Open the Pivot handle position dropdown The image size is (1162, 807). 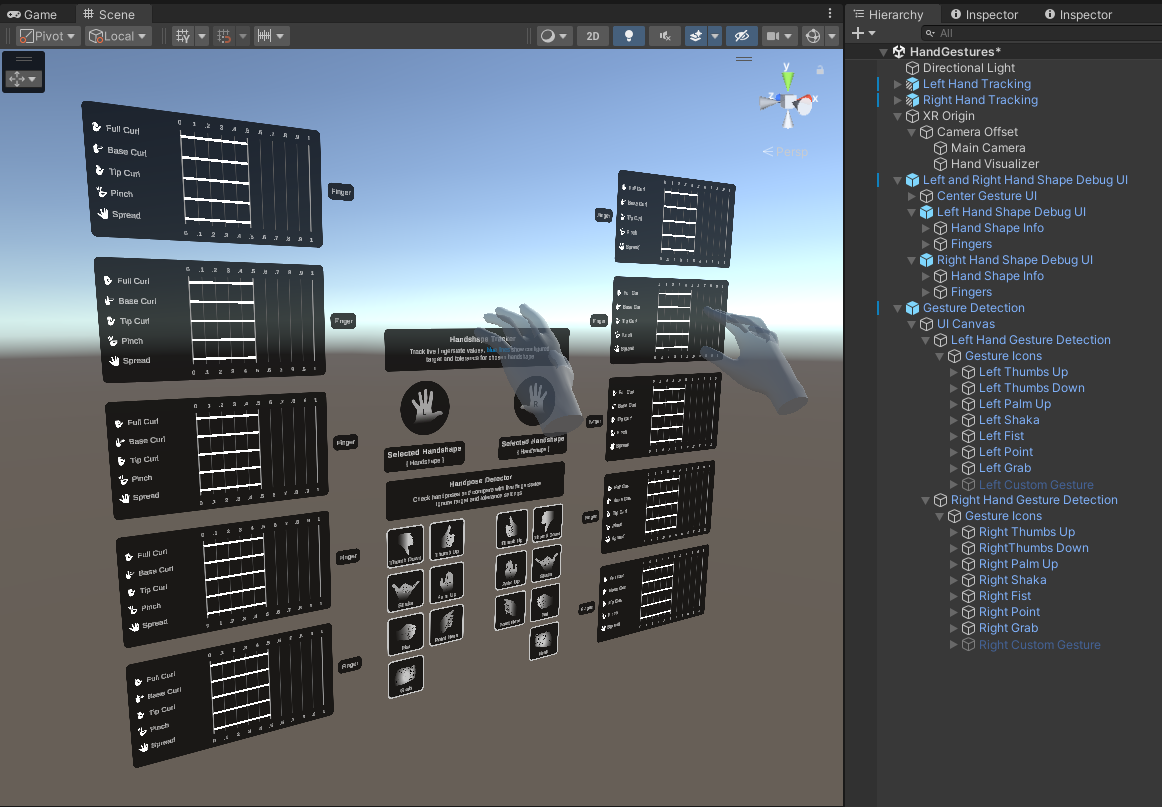click(43, 36)
